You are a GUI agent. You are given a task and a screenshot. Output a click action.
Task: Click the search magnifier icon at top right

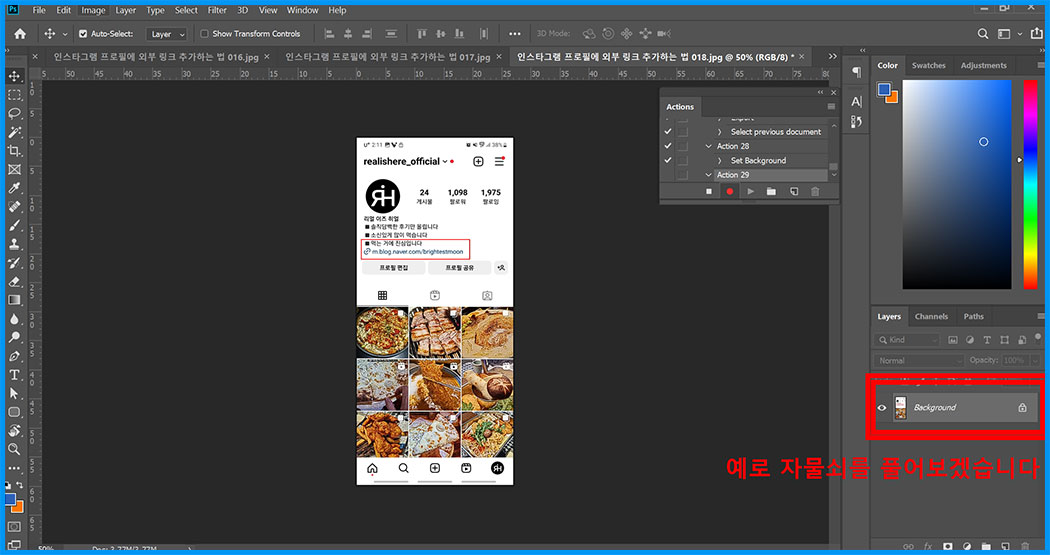pyautogui.click(x=982, y=33)
